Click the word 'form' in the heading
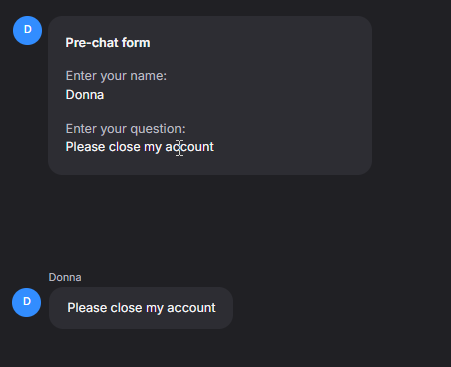The image size is (451, 367). coord(136,43)
